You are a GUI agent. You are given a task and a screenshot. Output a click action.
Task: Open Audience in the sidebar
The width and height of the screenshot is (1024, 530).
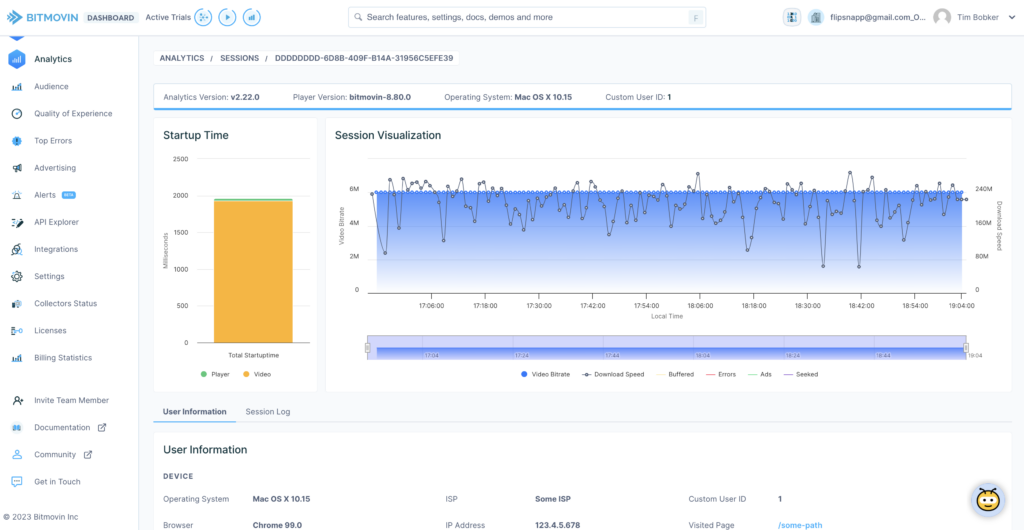(51, 87)
